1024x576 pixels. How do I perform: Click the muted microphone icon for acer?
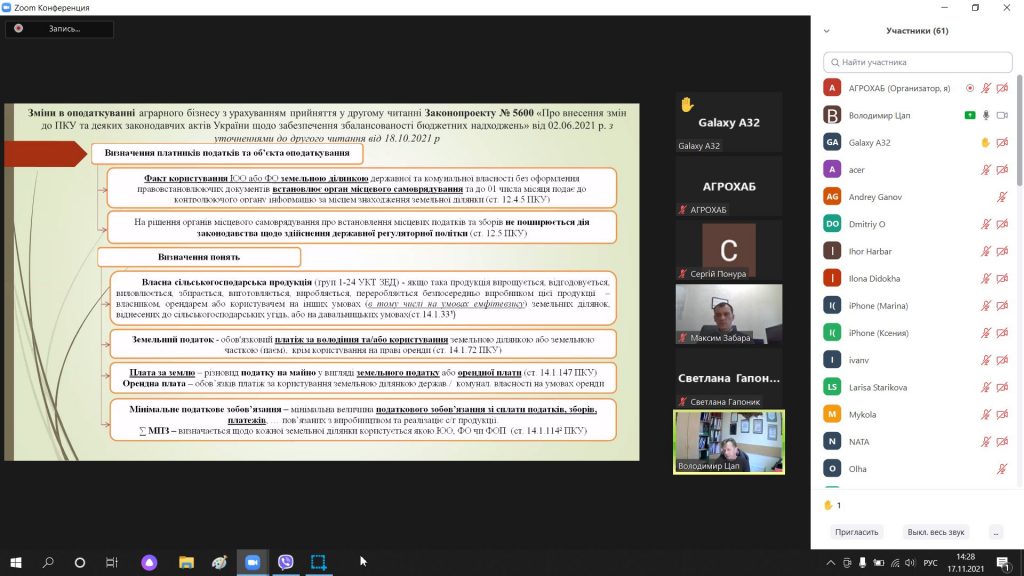coord(985,169)
